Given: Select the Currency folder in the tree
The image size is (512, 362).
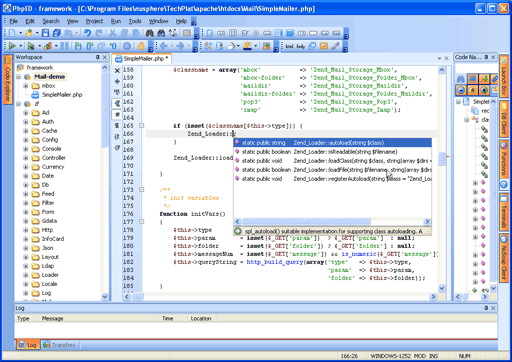Looking at the screenshot, I should 53,167.
